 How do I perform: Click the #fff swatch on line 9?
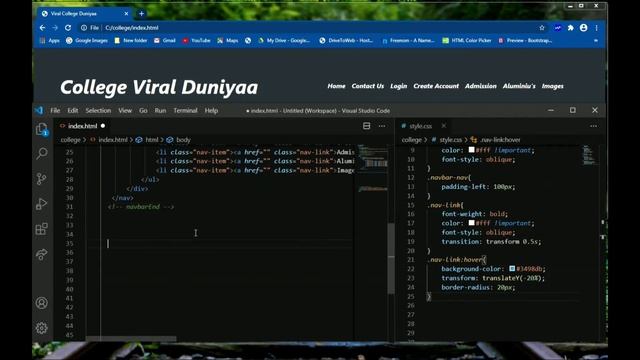471,150
